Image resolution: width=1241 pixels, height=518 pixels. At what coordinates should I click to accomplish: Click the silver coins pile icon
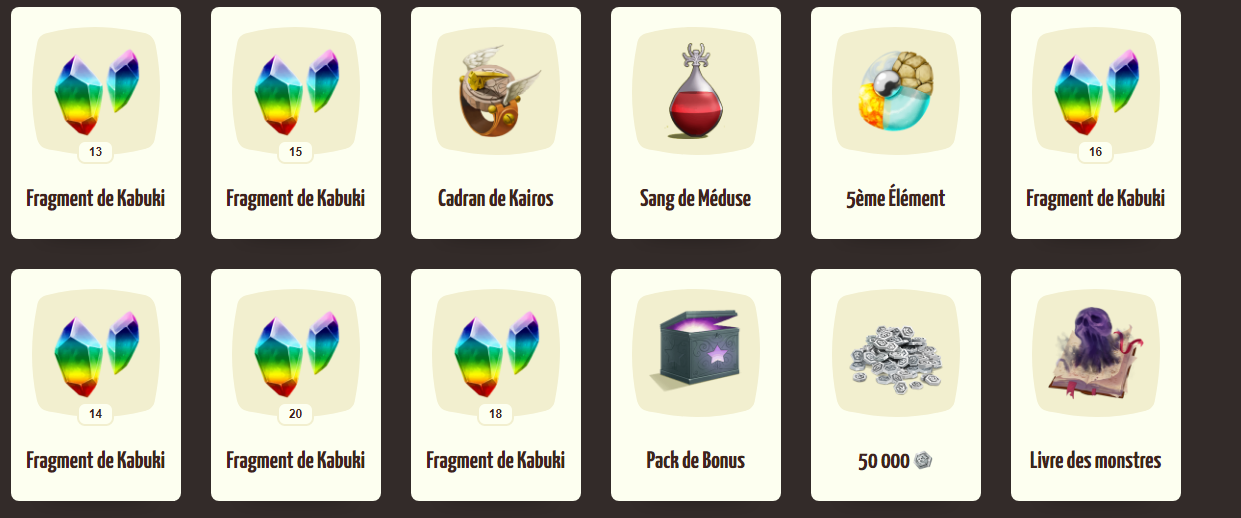(896, 356)
